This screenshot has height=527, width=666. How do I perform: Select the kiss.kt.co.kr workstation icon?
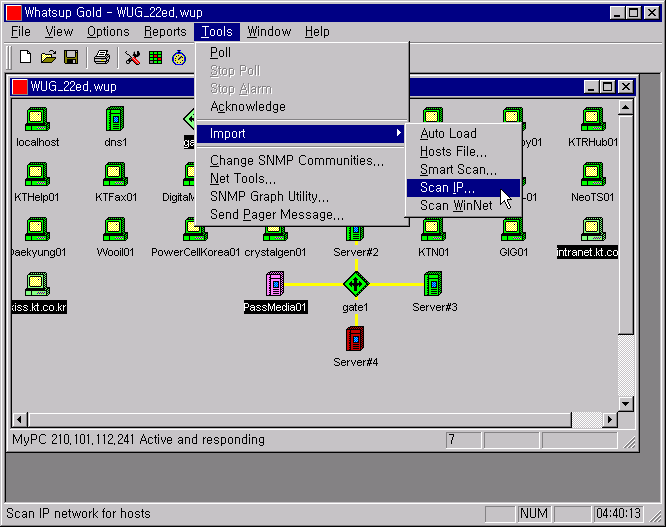(37, 284)
